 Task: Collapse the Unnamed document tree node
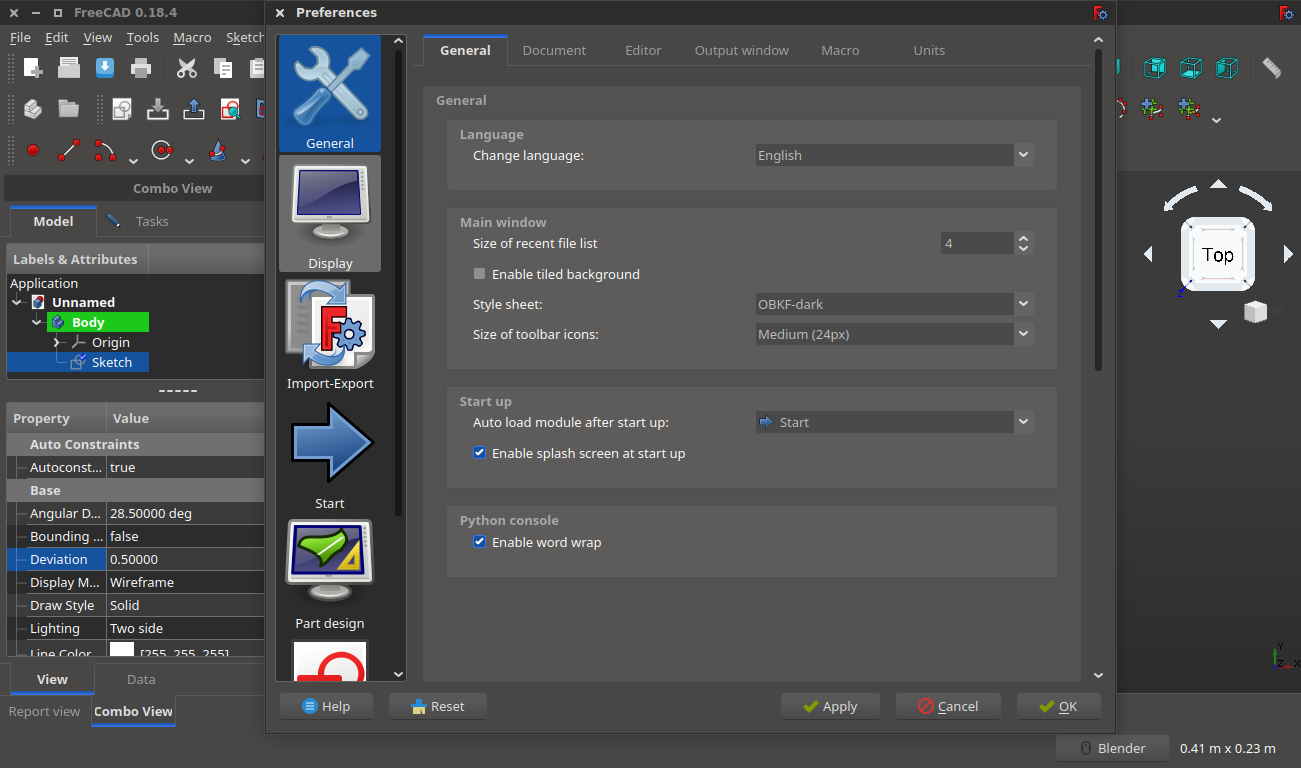[17, 302]
